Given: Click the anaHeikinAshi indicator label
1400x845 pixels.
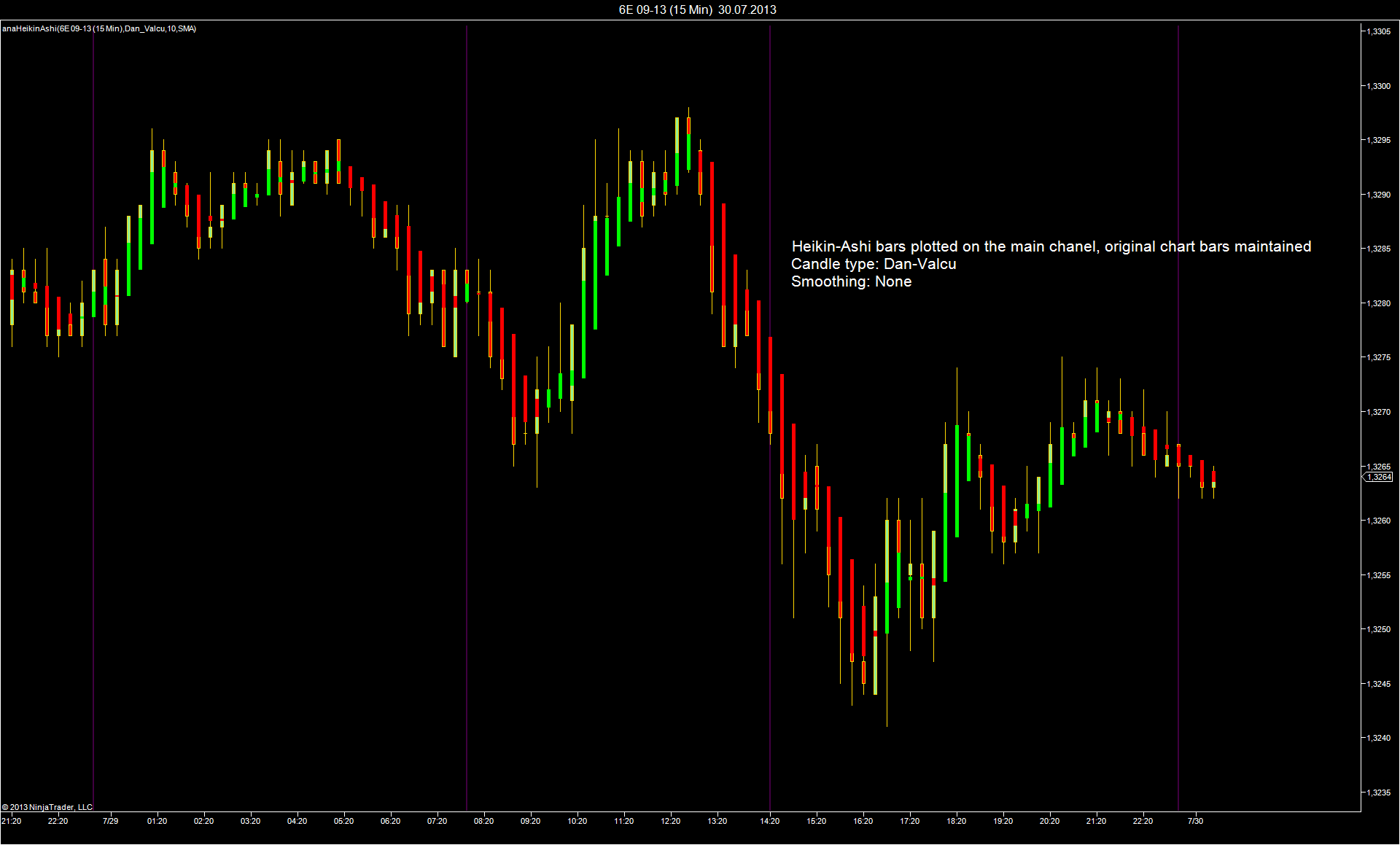Looking at the screenshot, I should (99, 29).
